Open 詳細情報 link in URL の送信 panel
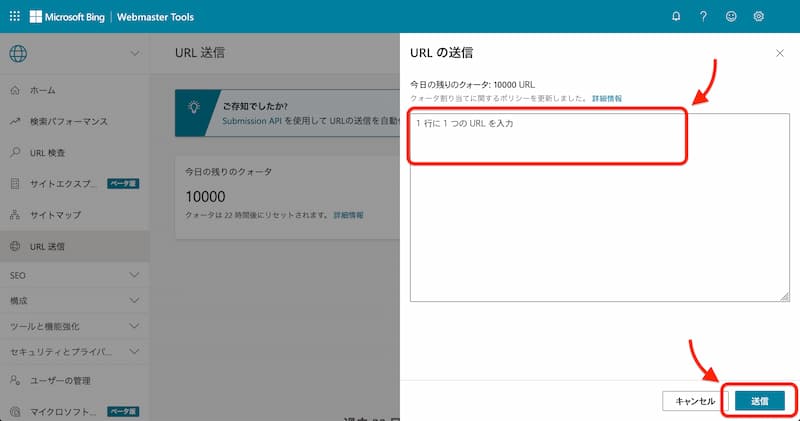The width and height of the screenshot is (800, 421). 607,98
